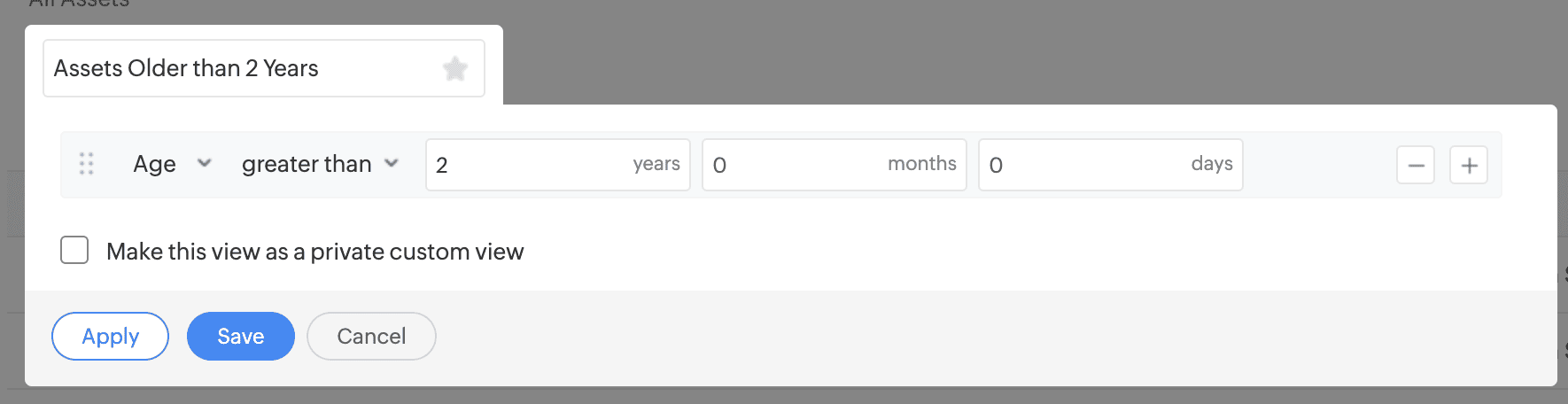Click the drag handle on the Age row
Screen dimensions: 1568x404
[x=86, y=164]
